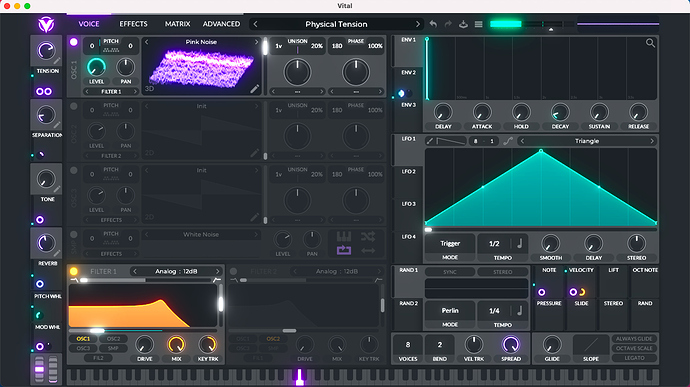
Task: Click the Reverb macro edit pencil
Action: (x=57, y=254)
